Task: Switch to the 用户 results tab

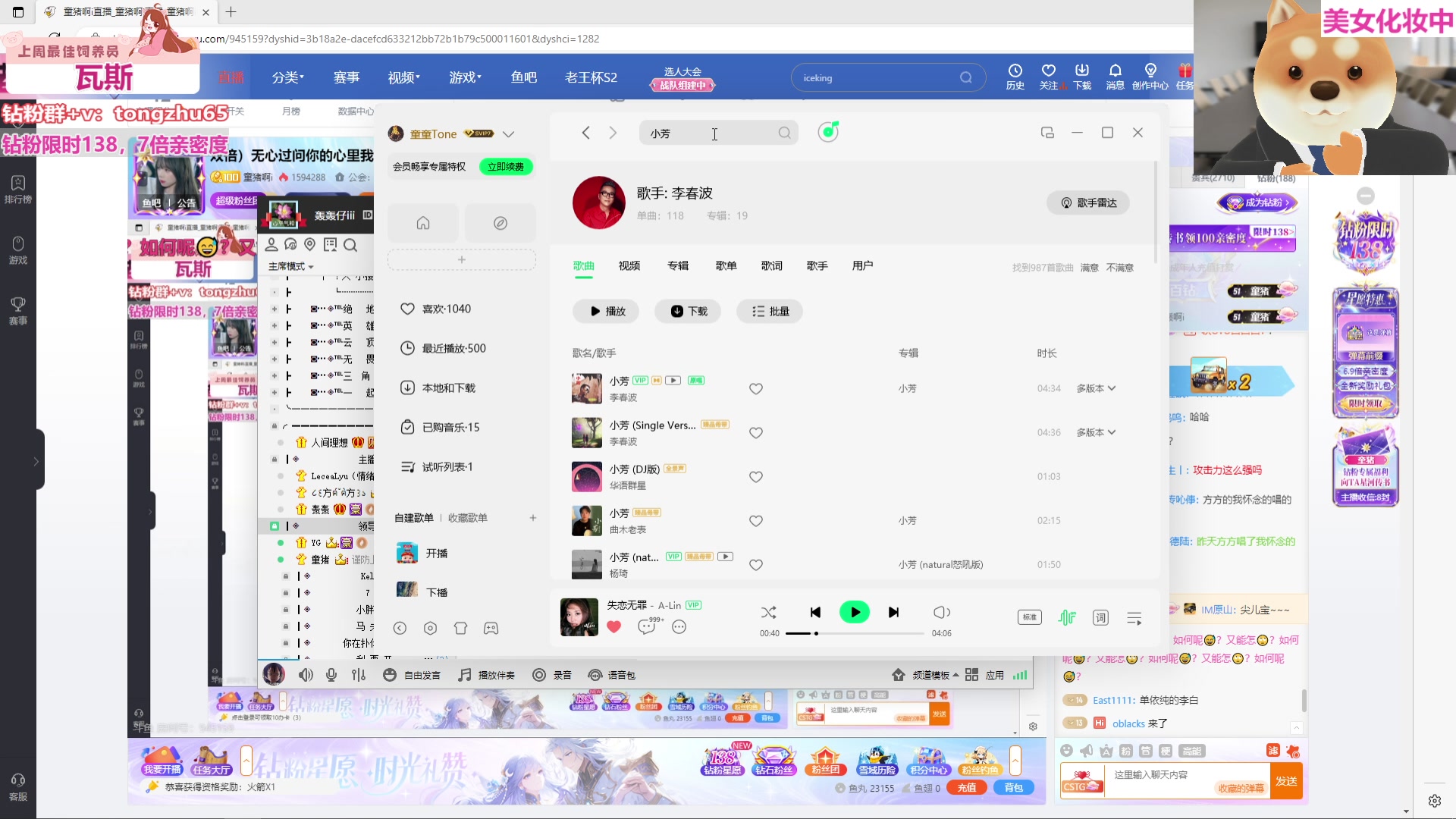Action: [x=863, y=265]
